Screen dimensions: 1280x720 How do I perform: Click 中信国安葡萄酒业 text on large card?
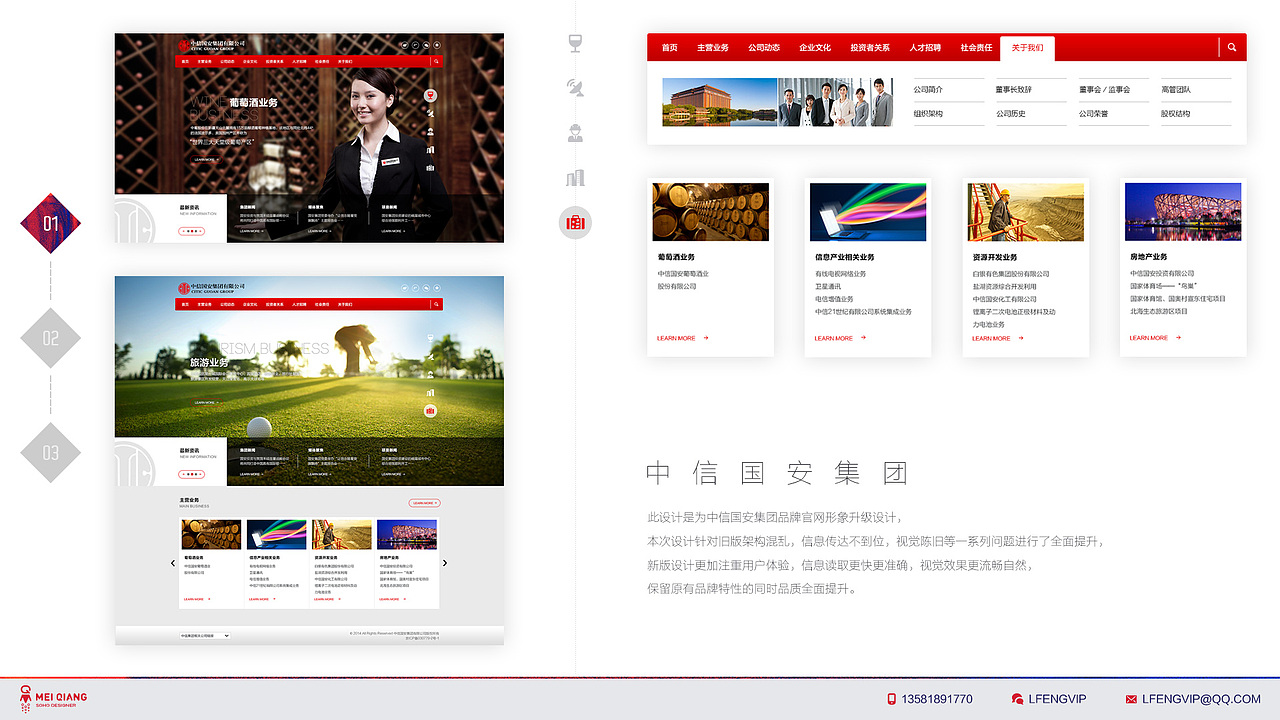point(683,274)
